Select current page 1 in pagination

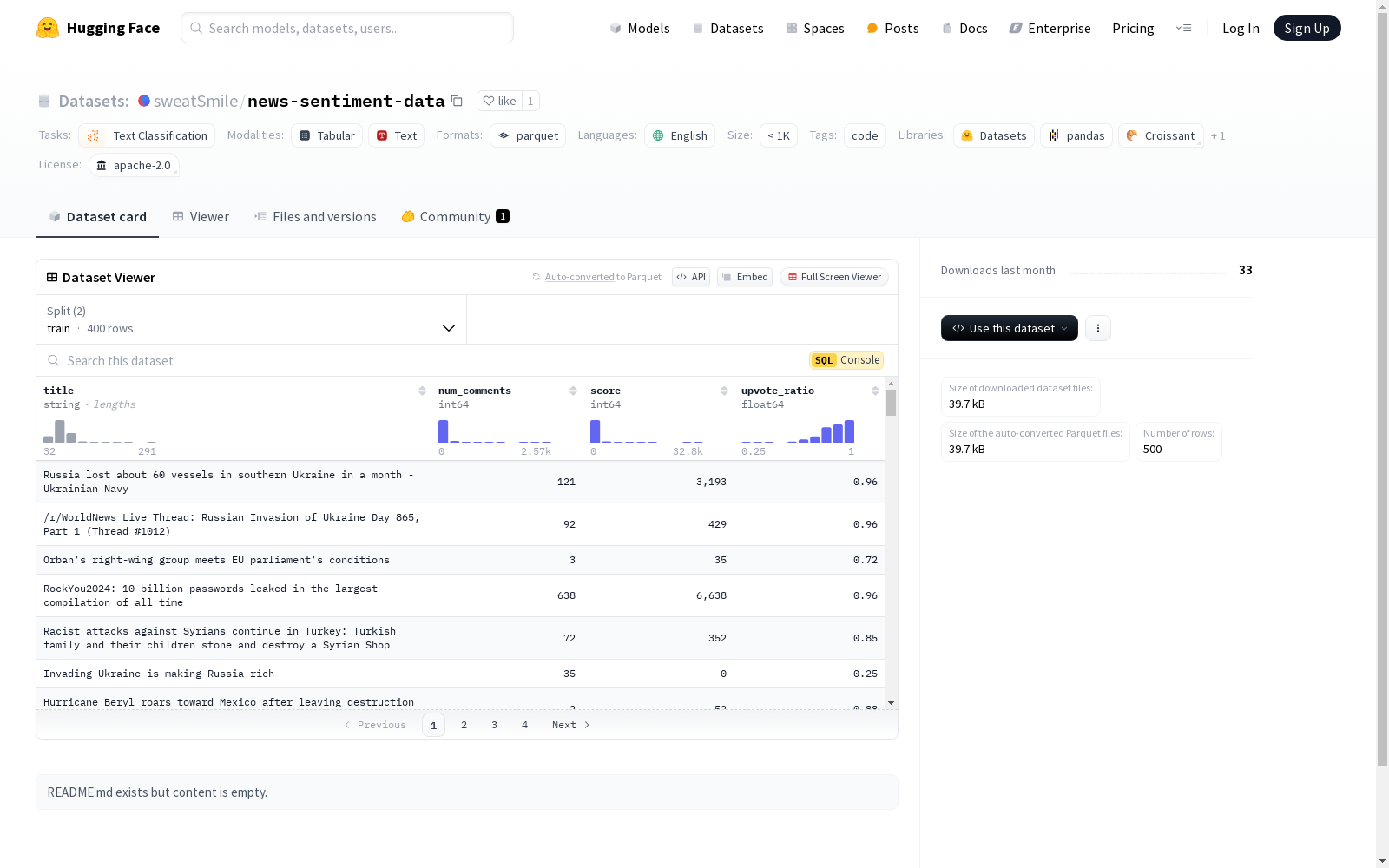point(433,725)
